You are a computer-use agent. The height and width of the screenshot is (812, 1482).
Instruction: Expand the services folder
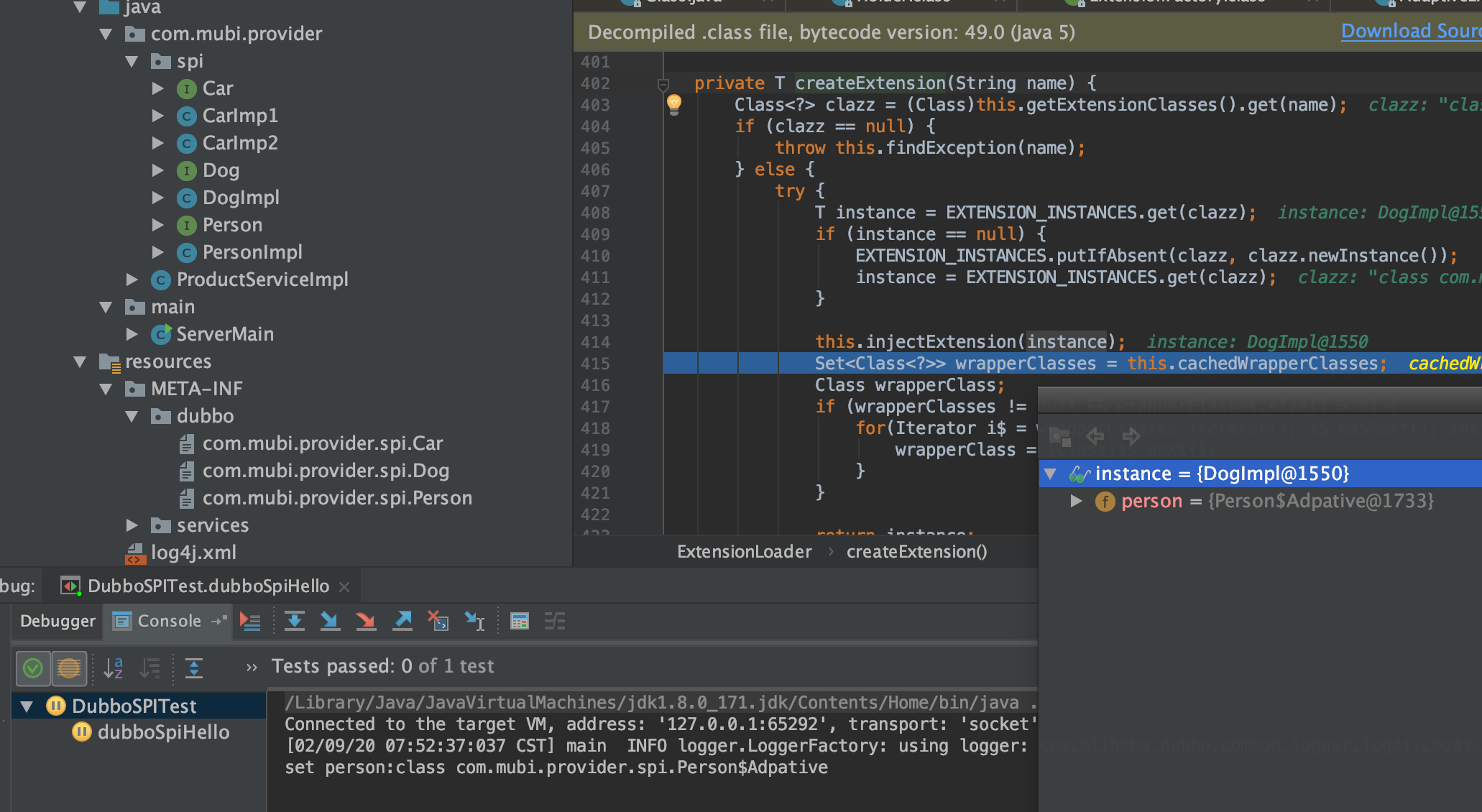tap(132, 525)
